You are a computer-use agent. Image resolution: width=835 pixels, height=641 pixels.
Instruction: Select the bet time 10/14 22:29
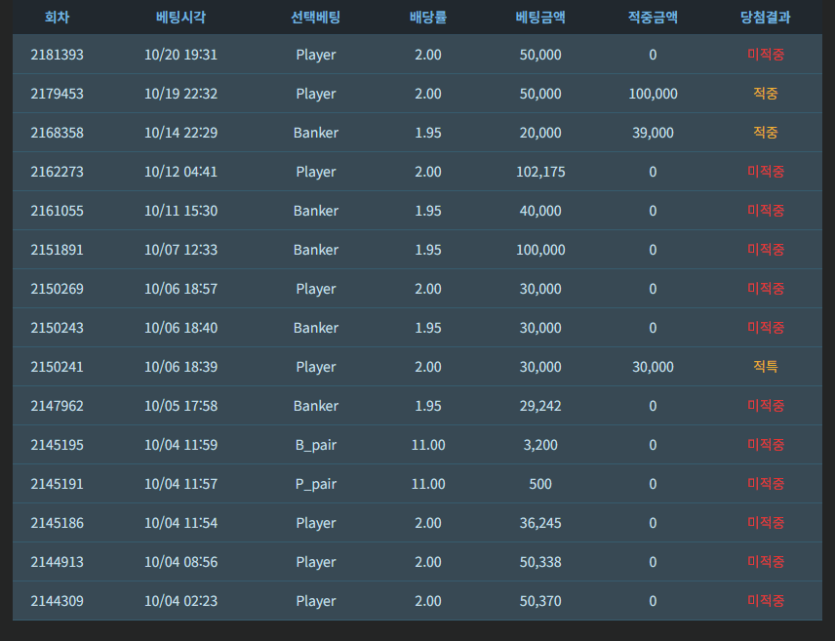pyautogui.click(x=181, y=133)
